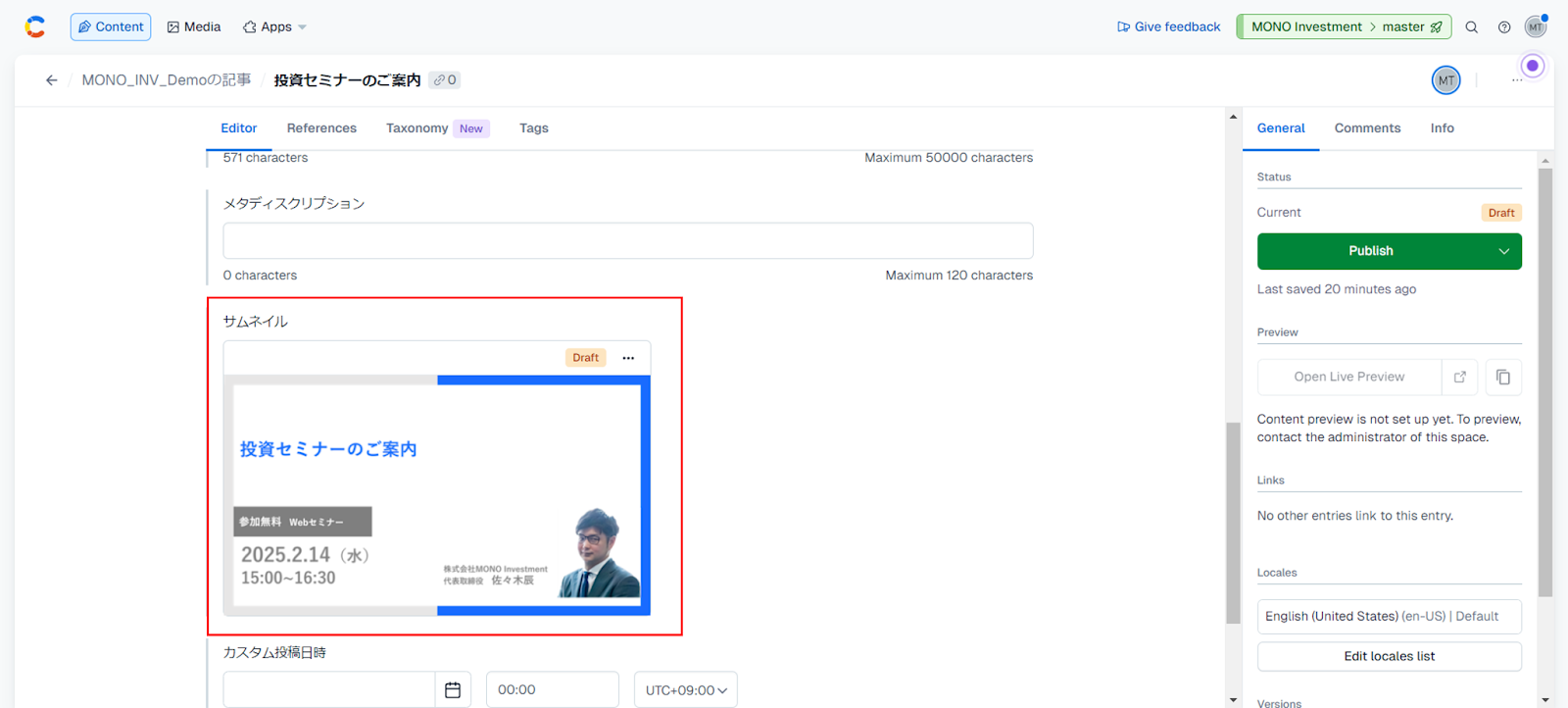
Task: Open the search icon in header
Action: pos(1471,27)
